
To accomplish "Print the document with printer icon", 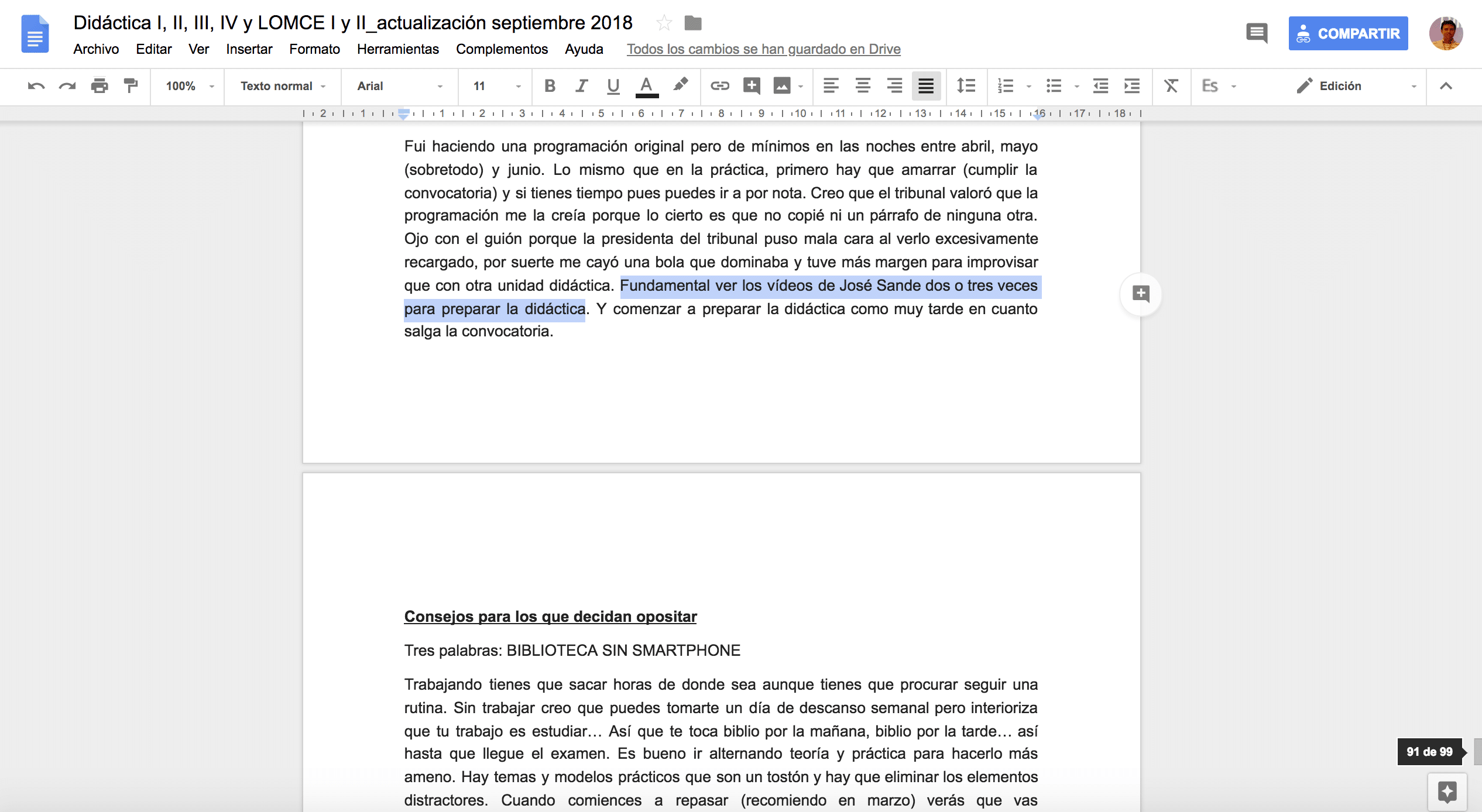I will tap(100, 86).
